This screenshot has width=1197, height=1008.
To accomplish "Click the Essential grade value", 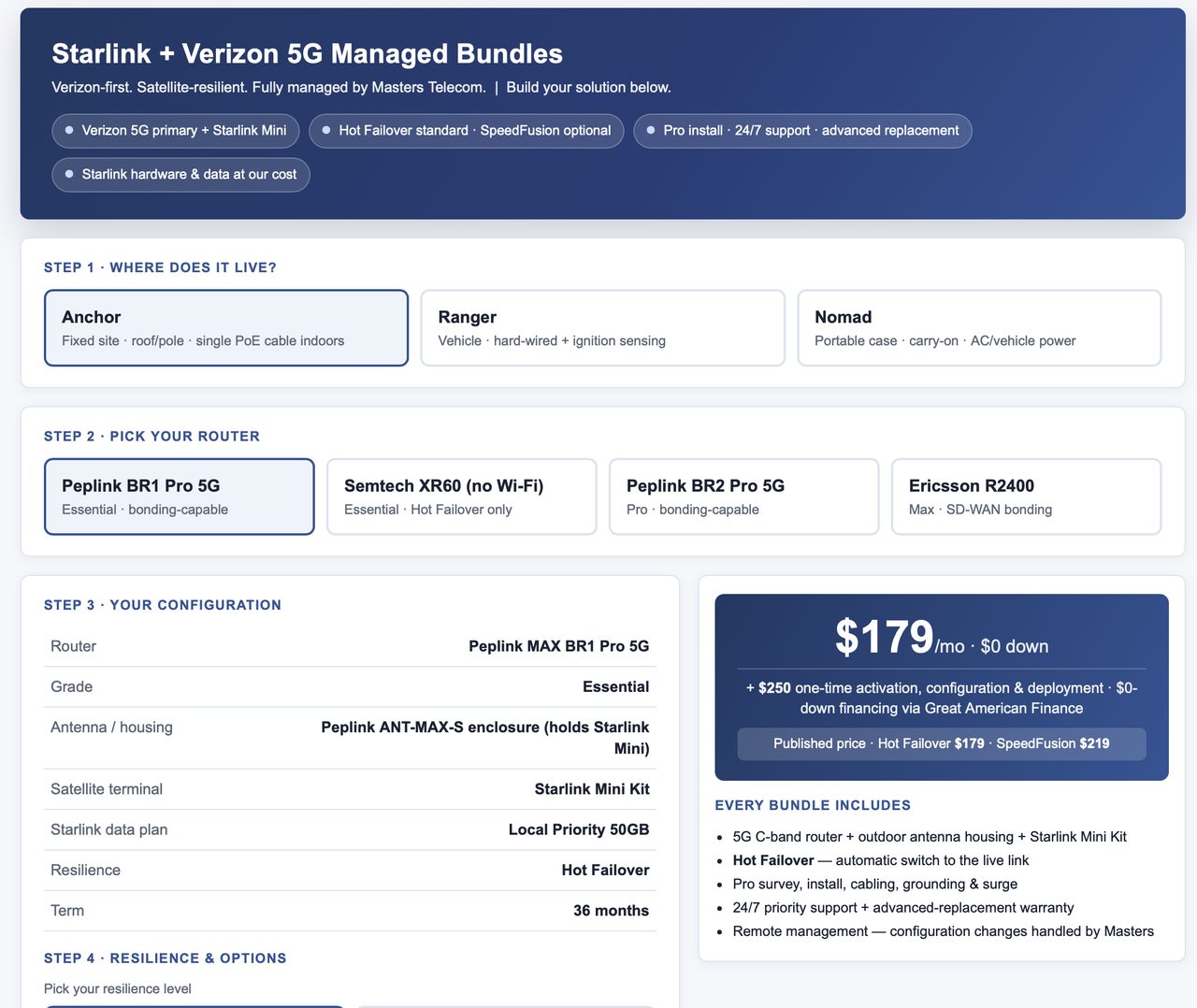I will point(615,686).
